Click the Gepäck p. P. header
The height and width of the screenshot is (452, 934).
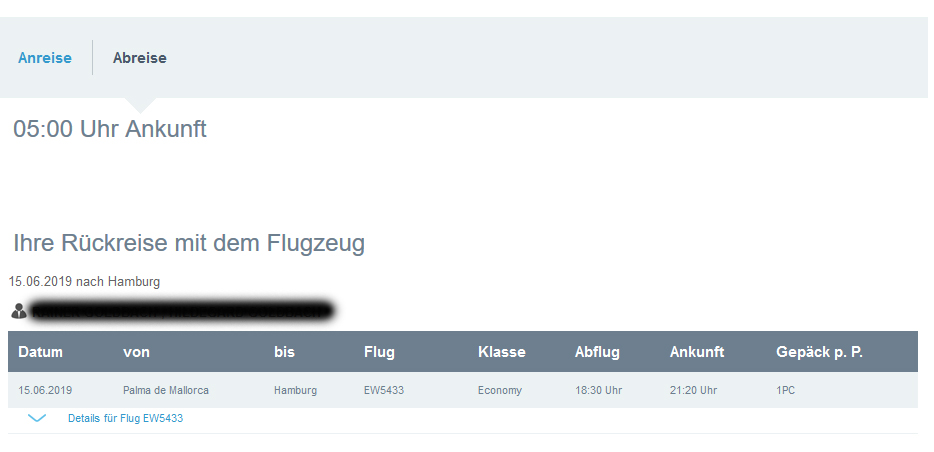point(819,352)
